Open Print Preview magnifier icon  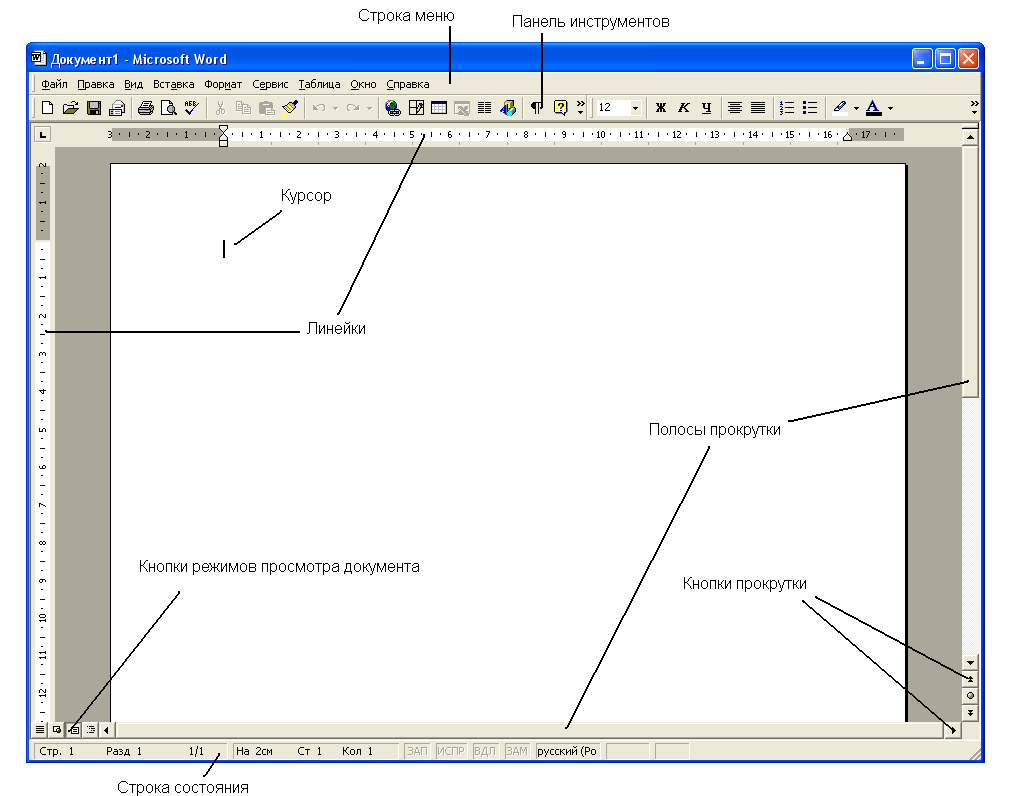[168, 108]
